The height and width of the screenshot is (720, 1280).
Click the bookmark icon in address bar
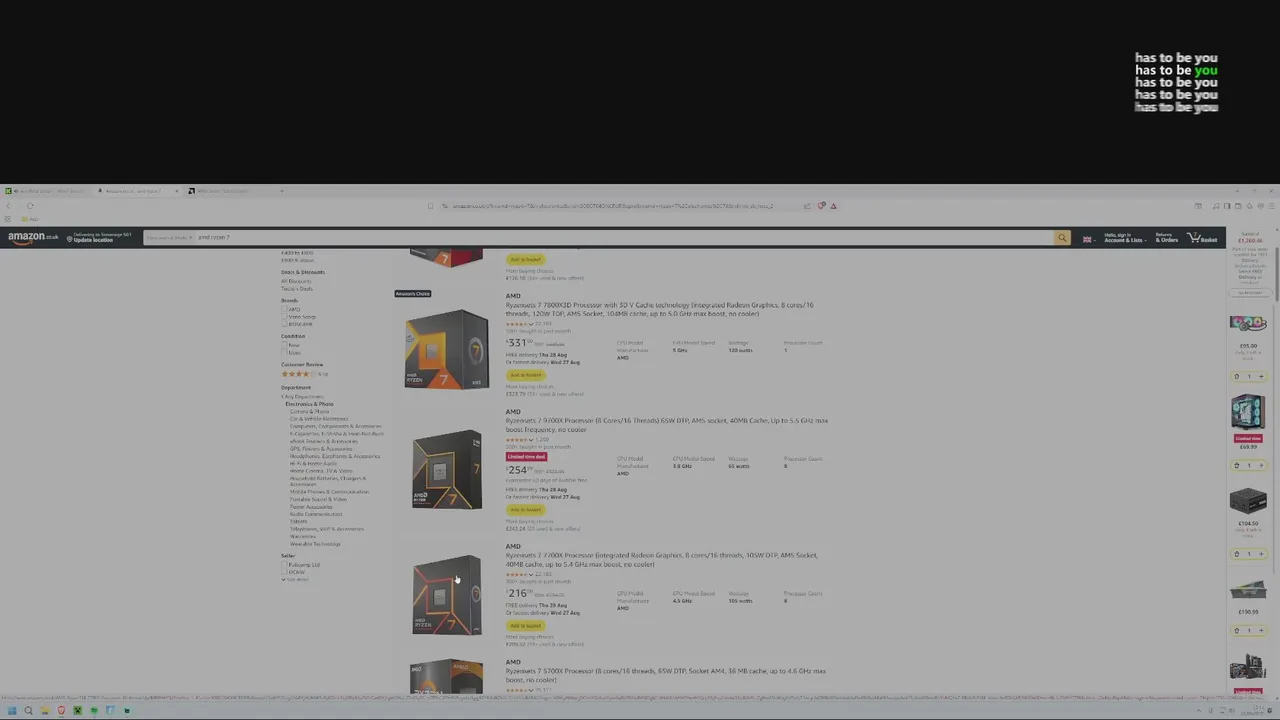pos(431,206)
